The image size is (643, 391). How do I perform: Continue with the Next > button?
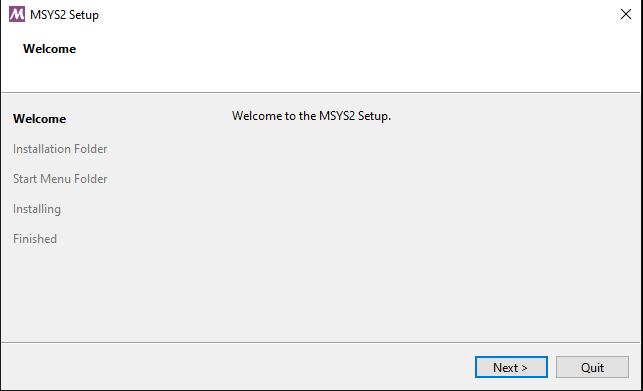(x=511, y=367)
